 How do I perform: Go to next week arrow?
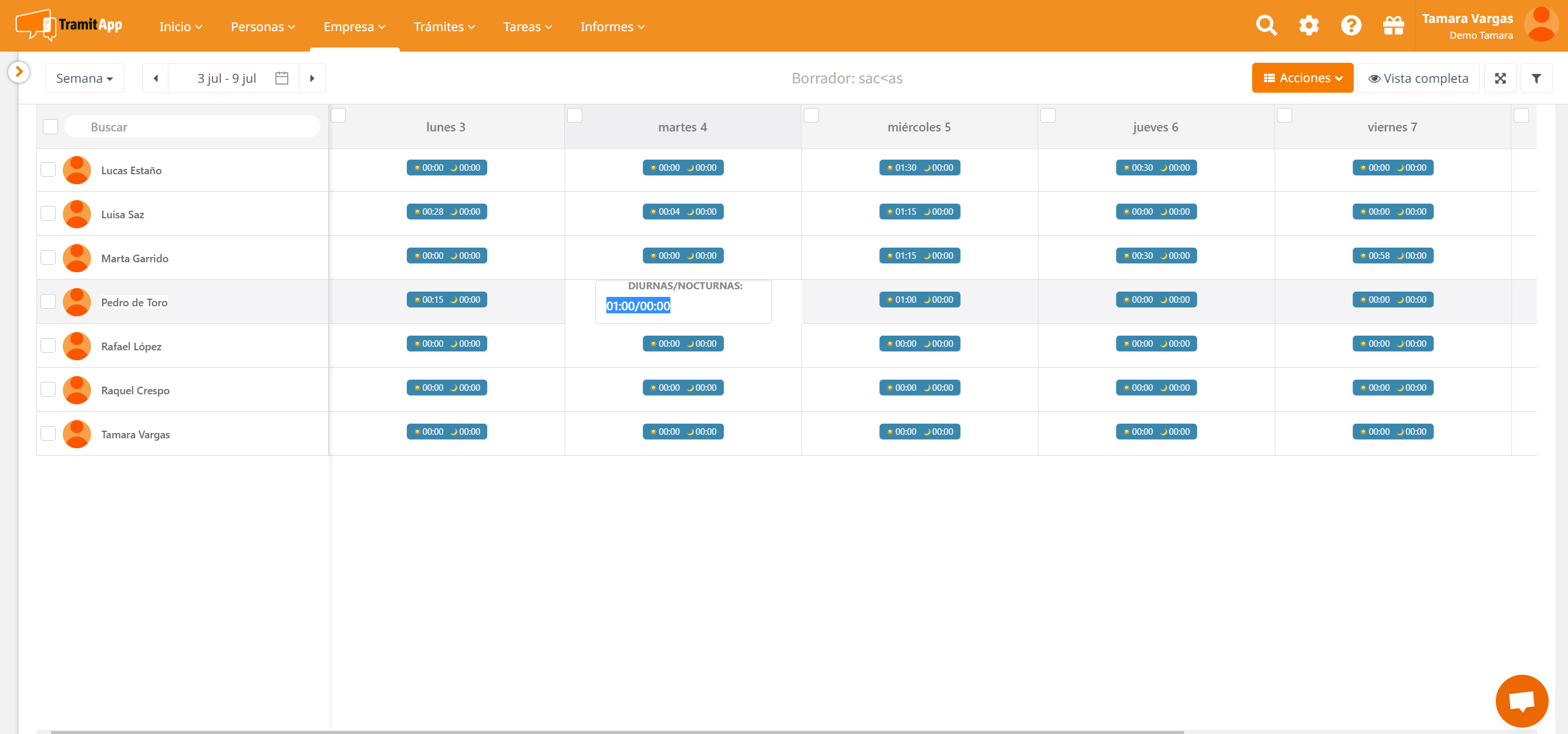[x=312, y=79]
